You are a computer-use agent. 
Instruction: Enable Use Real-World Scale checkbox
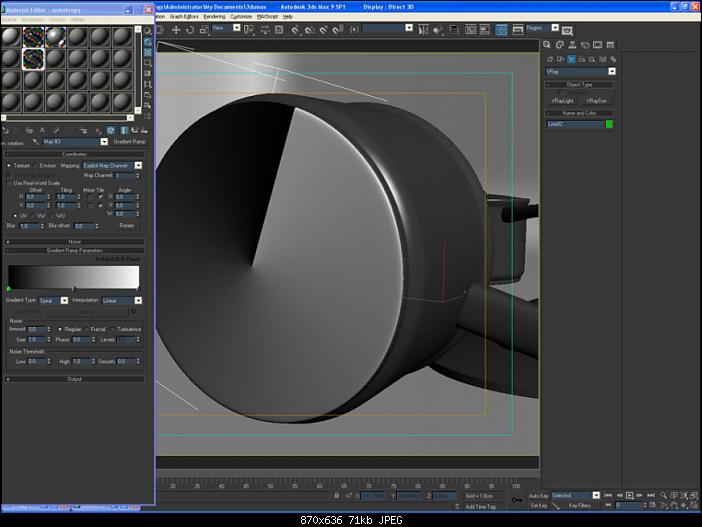click(x=9, y=183)
